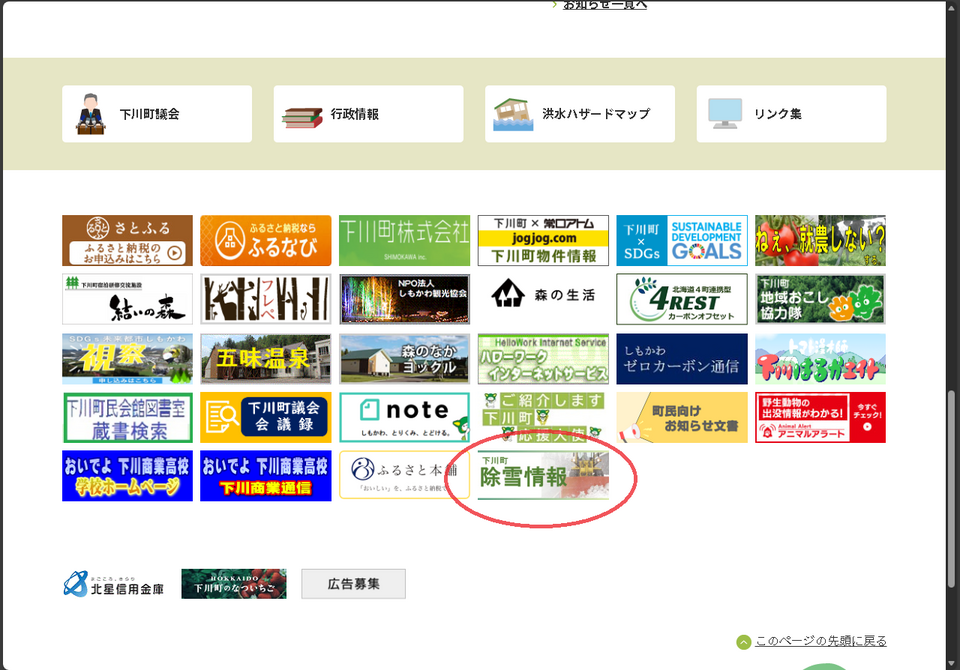Click the note banner
The width and height of the screenshot is (960, 670).
coord(404,417)
